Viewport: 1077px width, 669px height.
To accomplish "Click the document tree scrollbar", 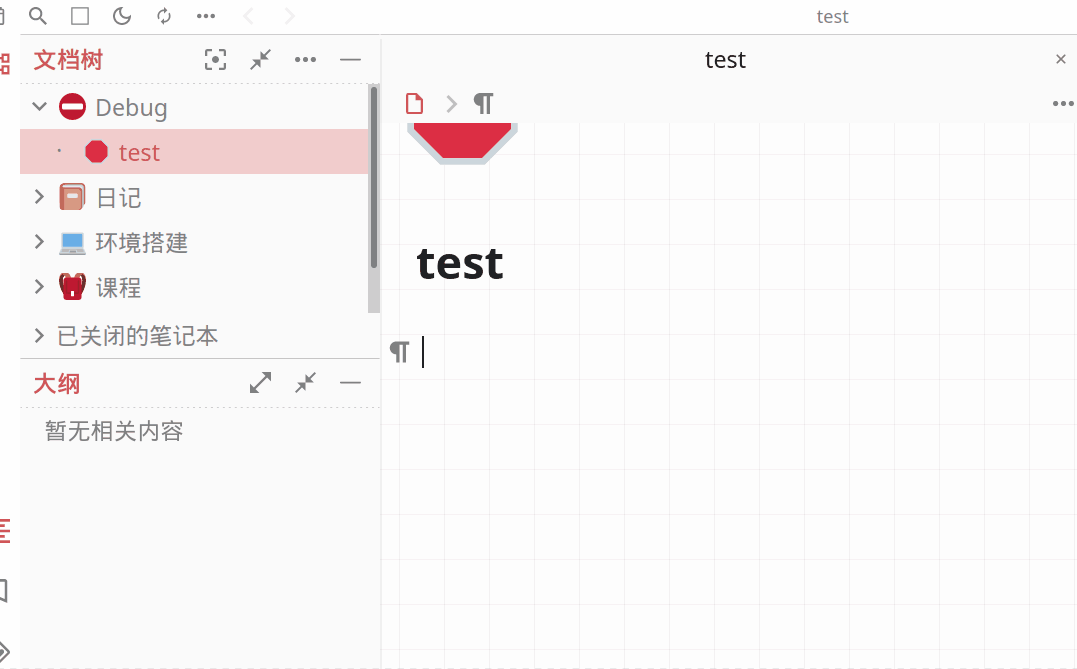I will tap(374, 177).
